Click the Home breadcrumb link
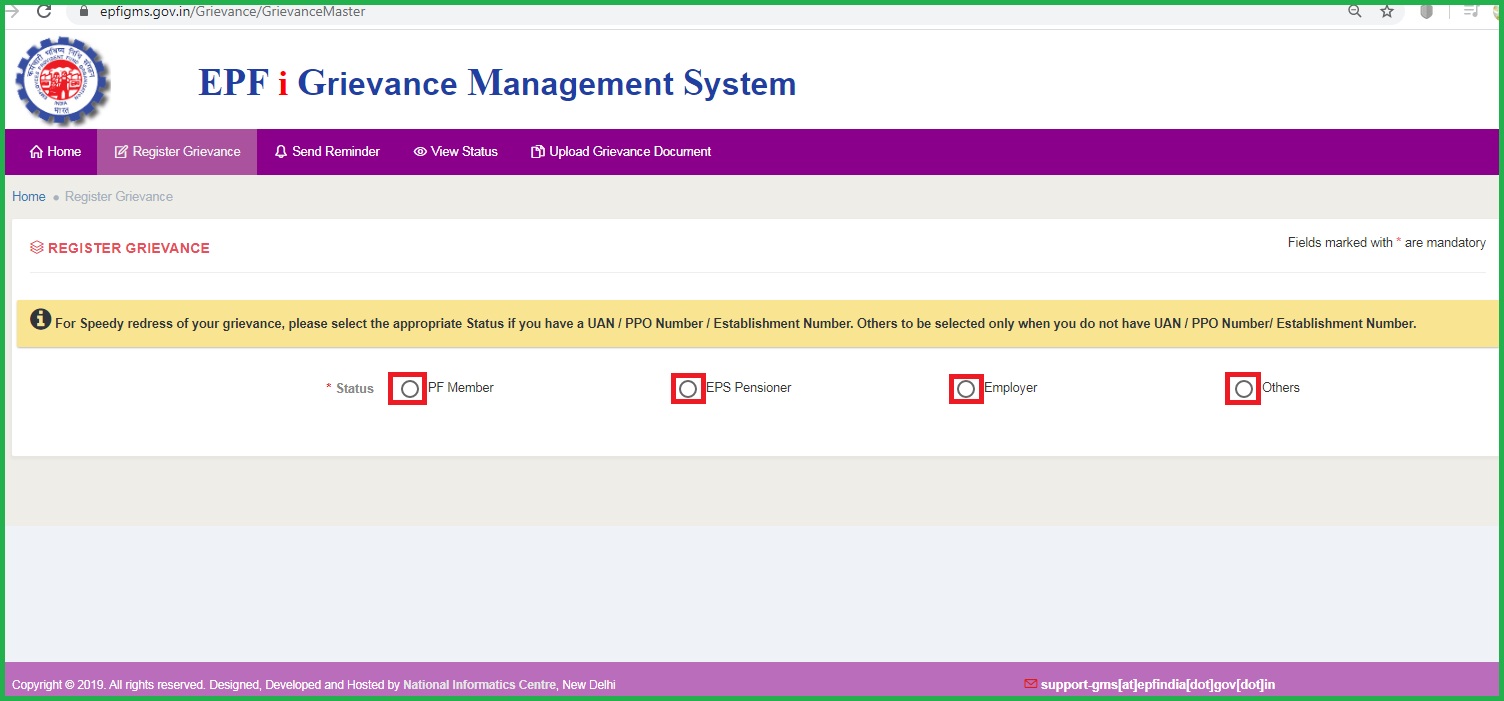1504x701 pixels. click(28, 197)
